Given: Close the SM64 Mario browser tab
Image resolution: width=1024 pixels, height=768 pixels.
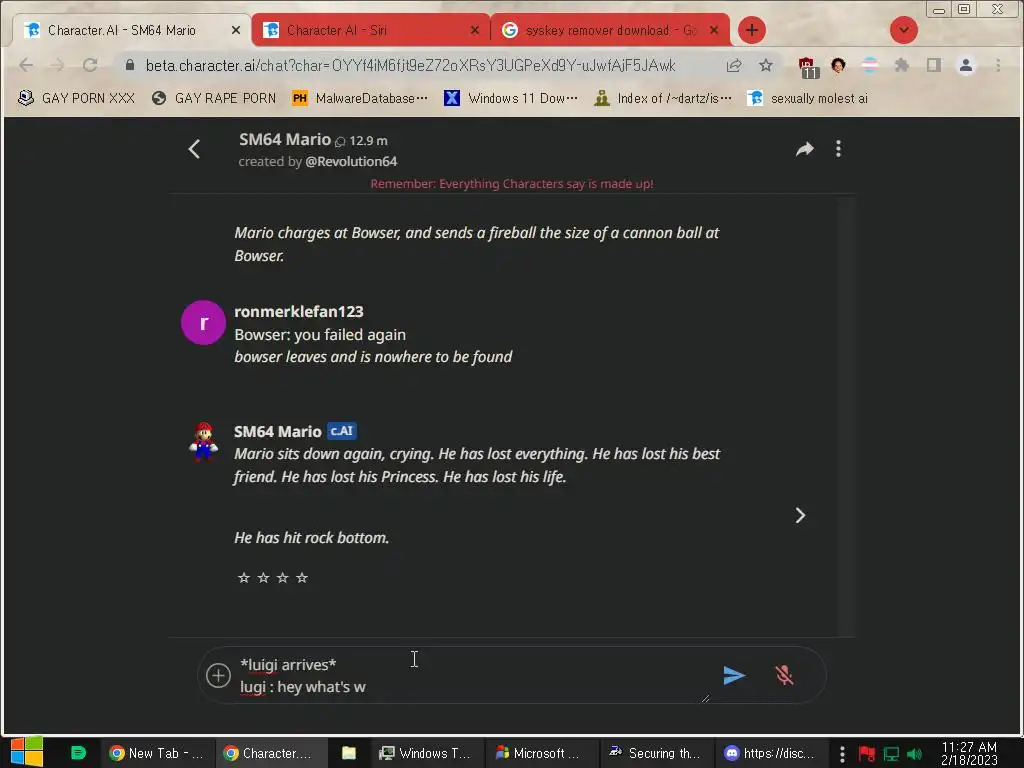Looking at the screenshot, I should tap(236, 30).
